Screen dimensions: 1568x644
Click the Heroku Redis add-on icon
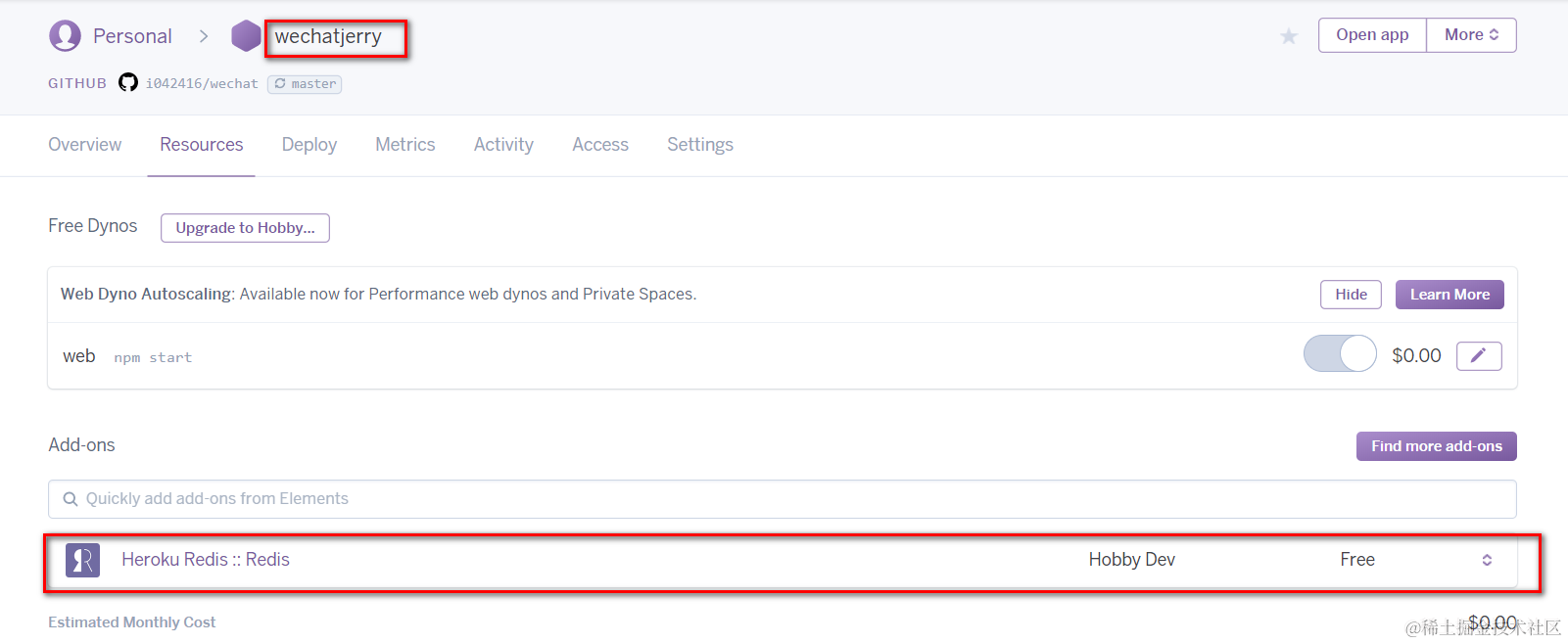click(83, 560)
